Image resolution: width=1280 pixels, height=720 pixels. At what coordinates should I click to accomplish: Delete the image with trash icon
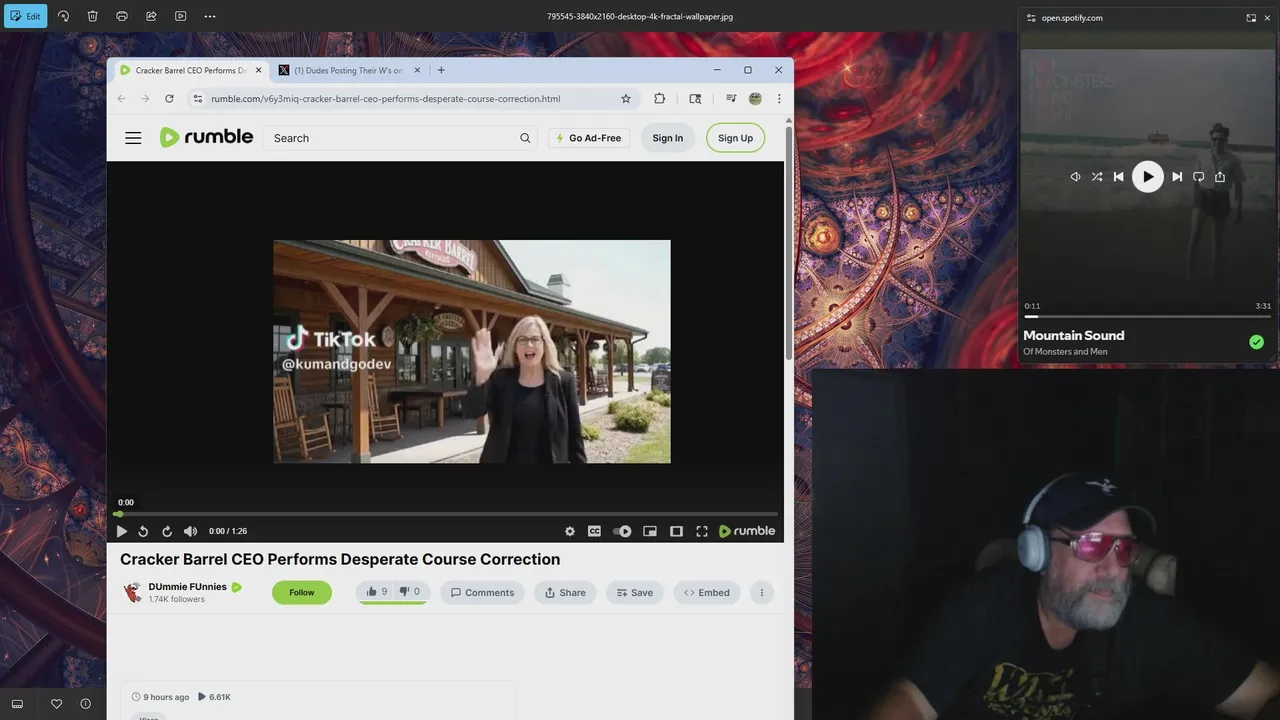pyautogui.click(x=92, y=16)
